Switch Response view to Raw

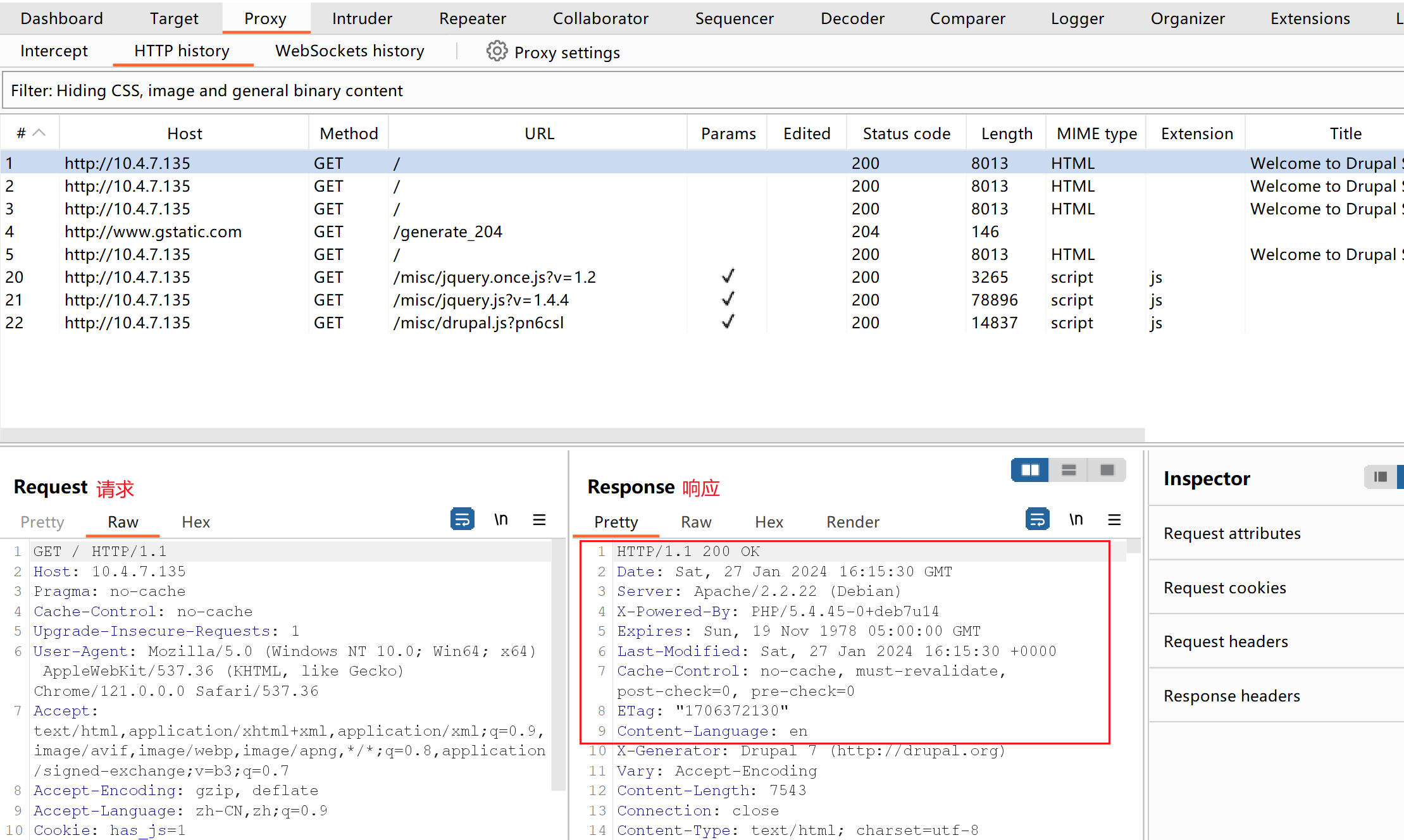coord(696,522)
